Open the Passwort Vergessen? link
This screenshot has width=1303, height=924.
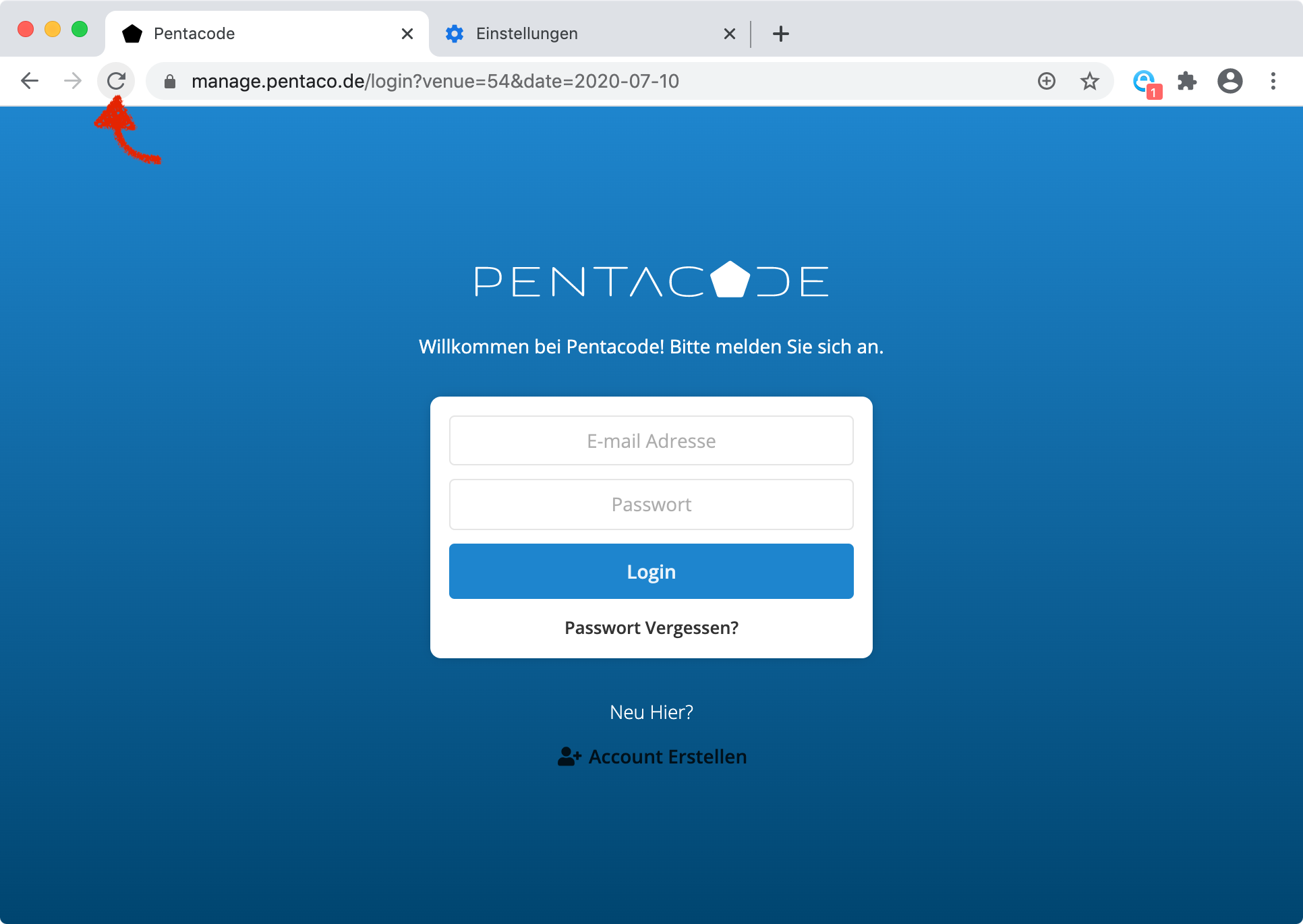(651, 628)
